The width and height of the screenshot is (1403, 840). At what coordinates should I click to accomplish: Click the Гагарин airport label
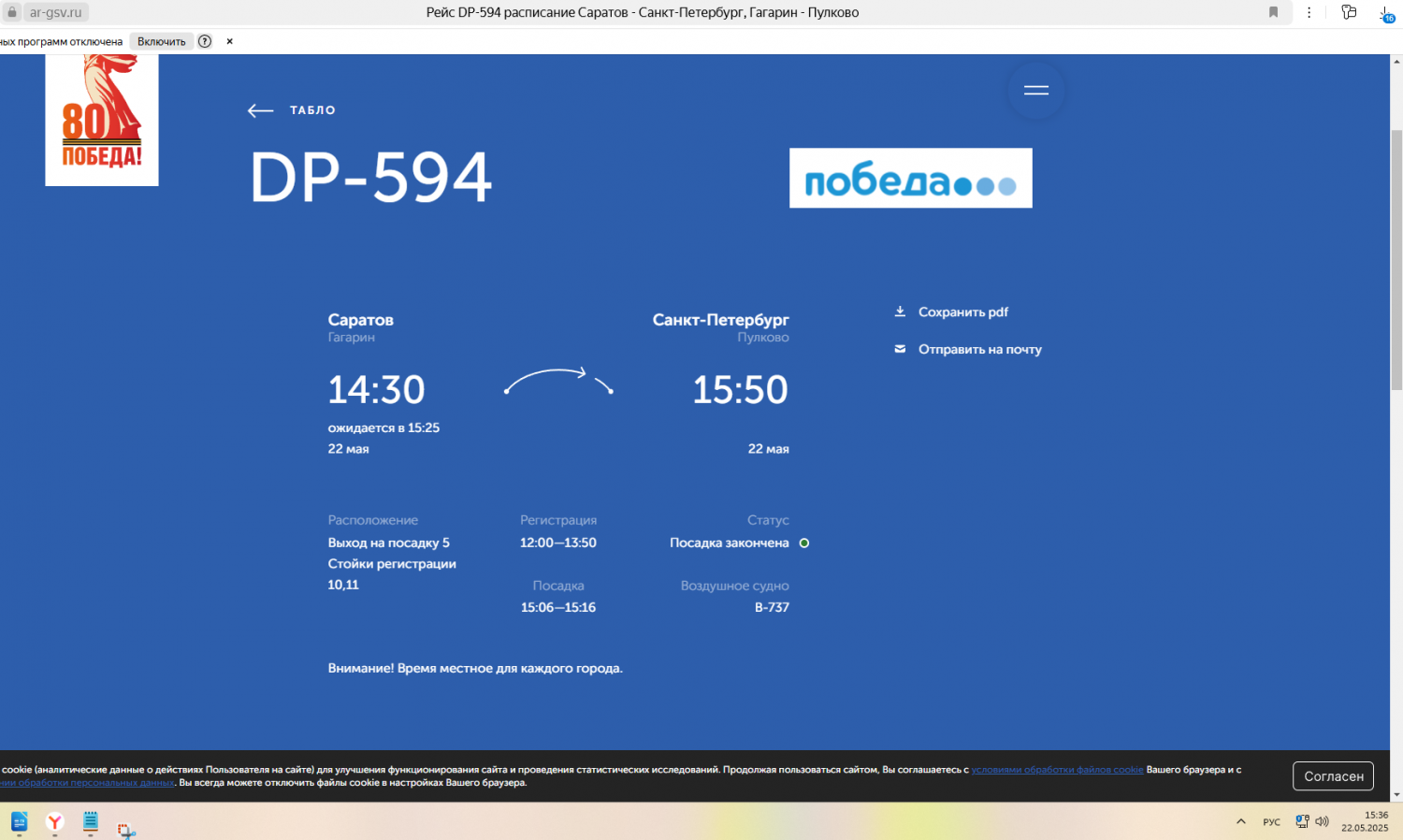pyautogui.click(x=351, y=338)
